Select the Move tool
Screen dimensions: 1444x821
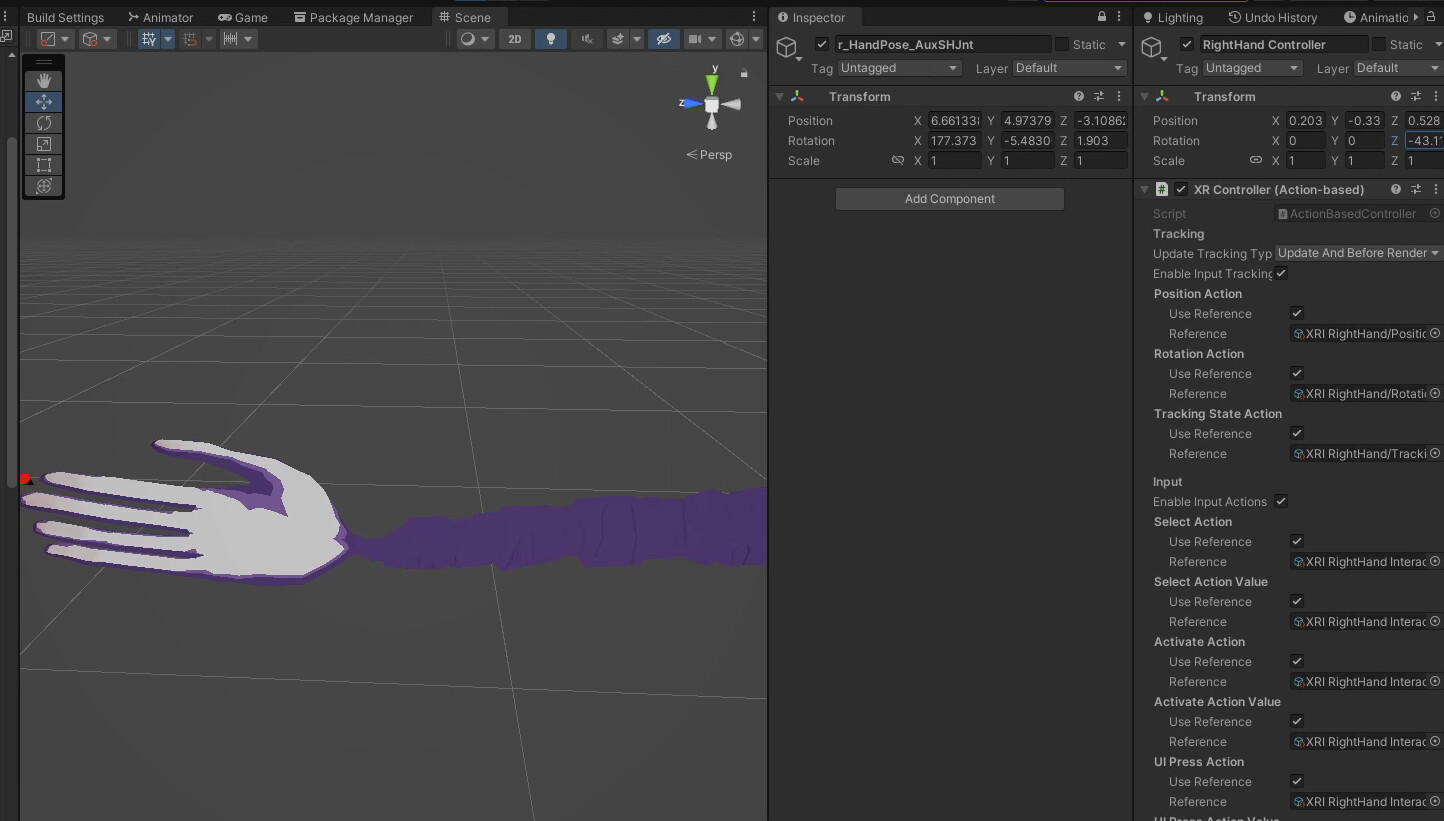43,101
